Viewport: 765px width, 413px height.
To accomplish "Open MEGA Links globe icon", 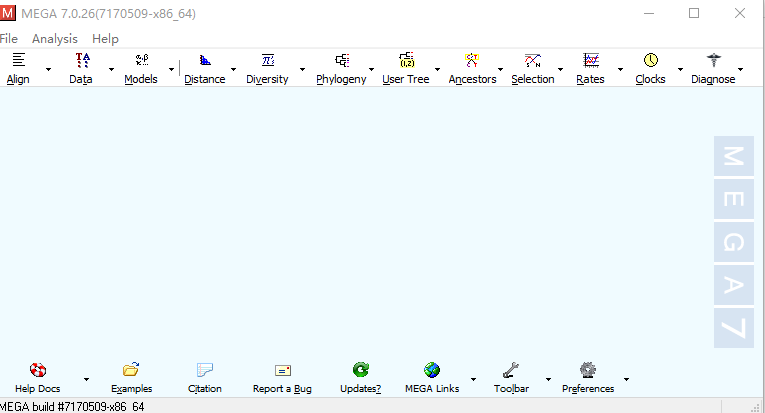I will (432, 370).
